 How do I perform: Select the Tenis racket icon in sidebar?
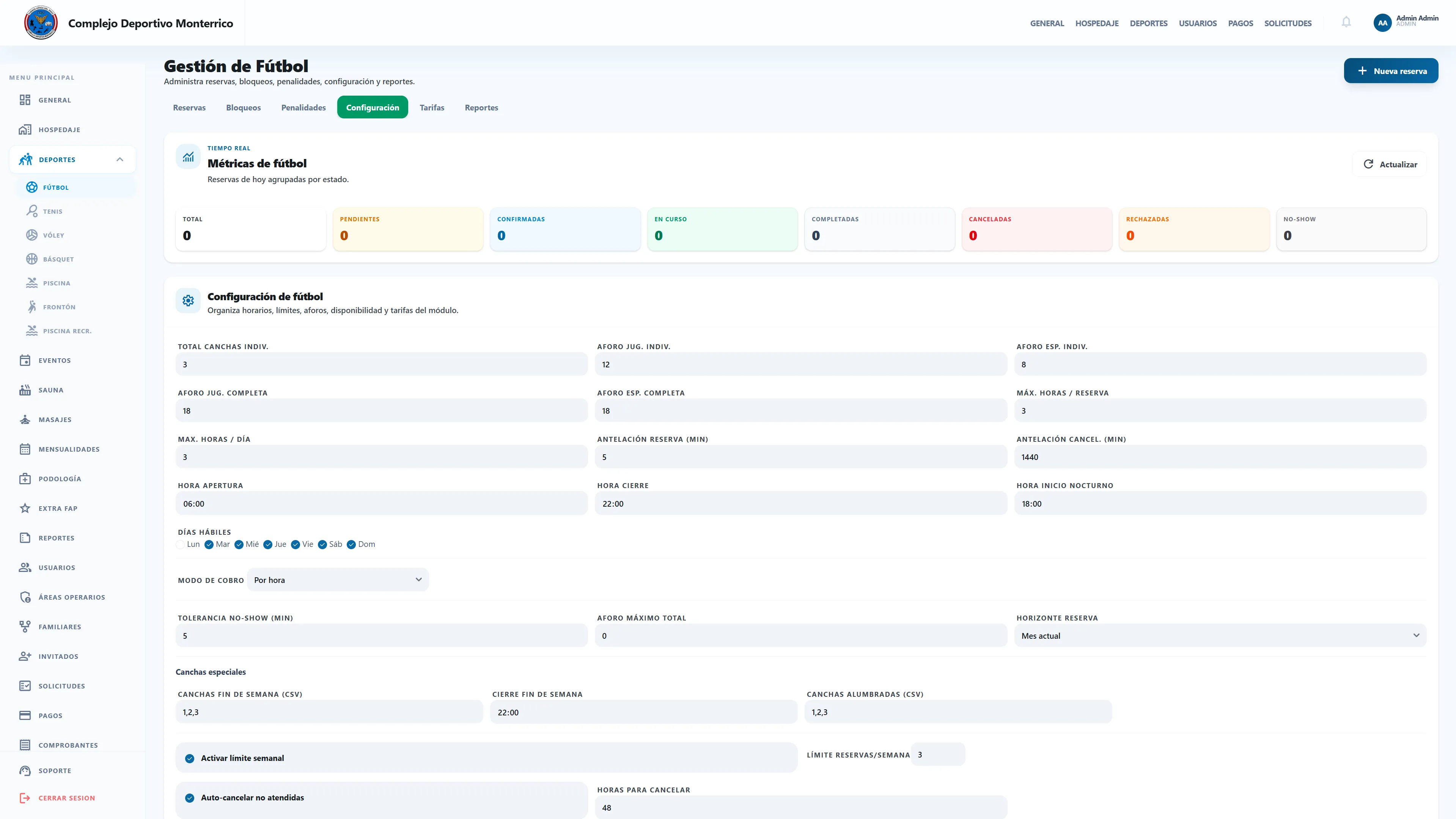point(32,211)
